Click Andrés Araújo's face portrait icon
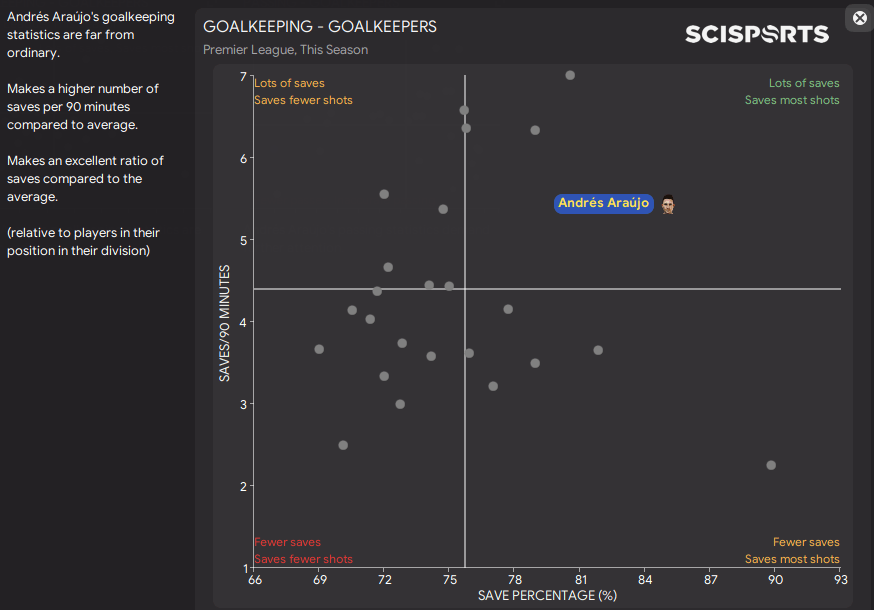The width and height of the screenshot is (874, 610). (668, 204)
